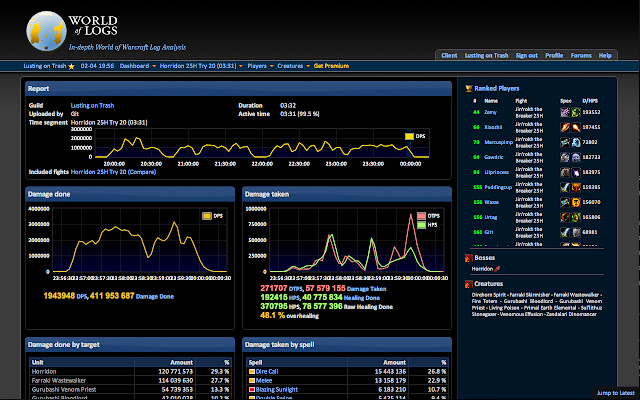
Task: Click the gold star next to Lusting on Trash
Action: [x=71, y=66]
